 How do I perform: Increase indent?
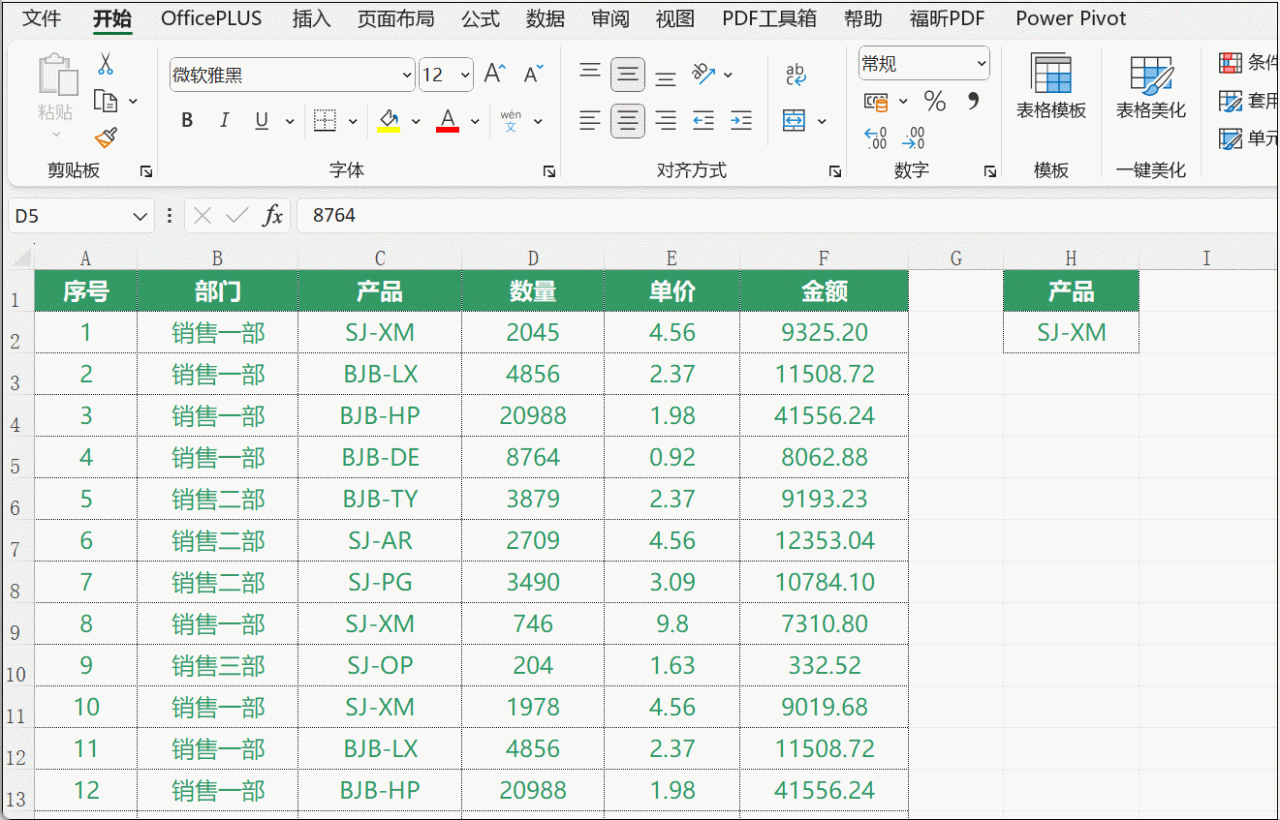(741, 121)
